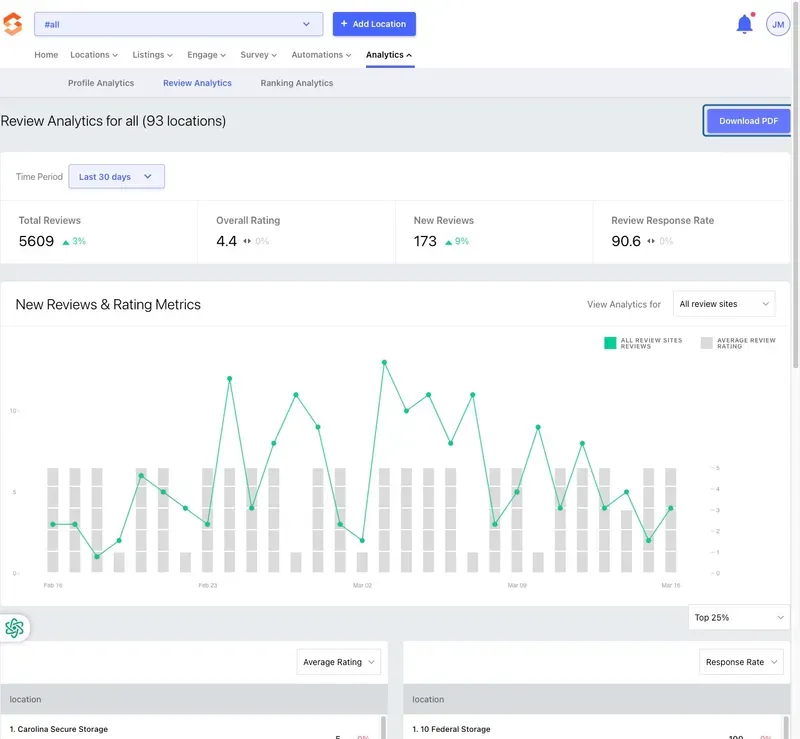Switch to the Profile Analytics tab
Image resolution: width=800 pixels, height=739 pixels.
click(101, 83)
